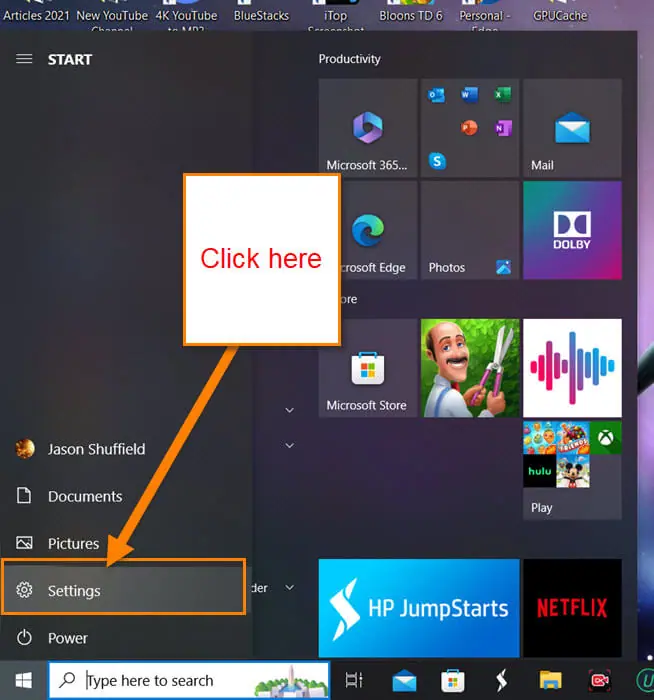Open the Gardenscapes game tile
The image size is (654, 700).
coord(470,368)
